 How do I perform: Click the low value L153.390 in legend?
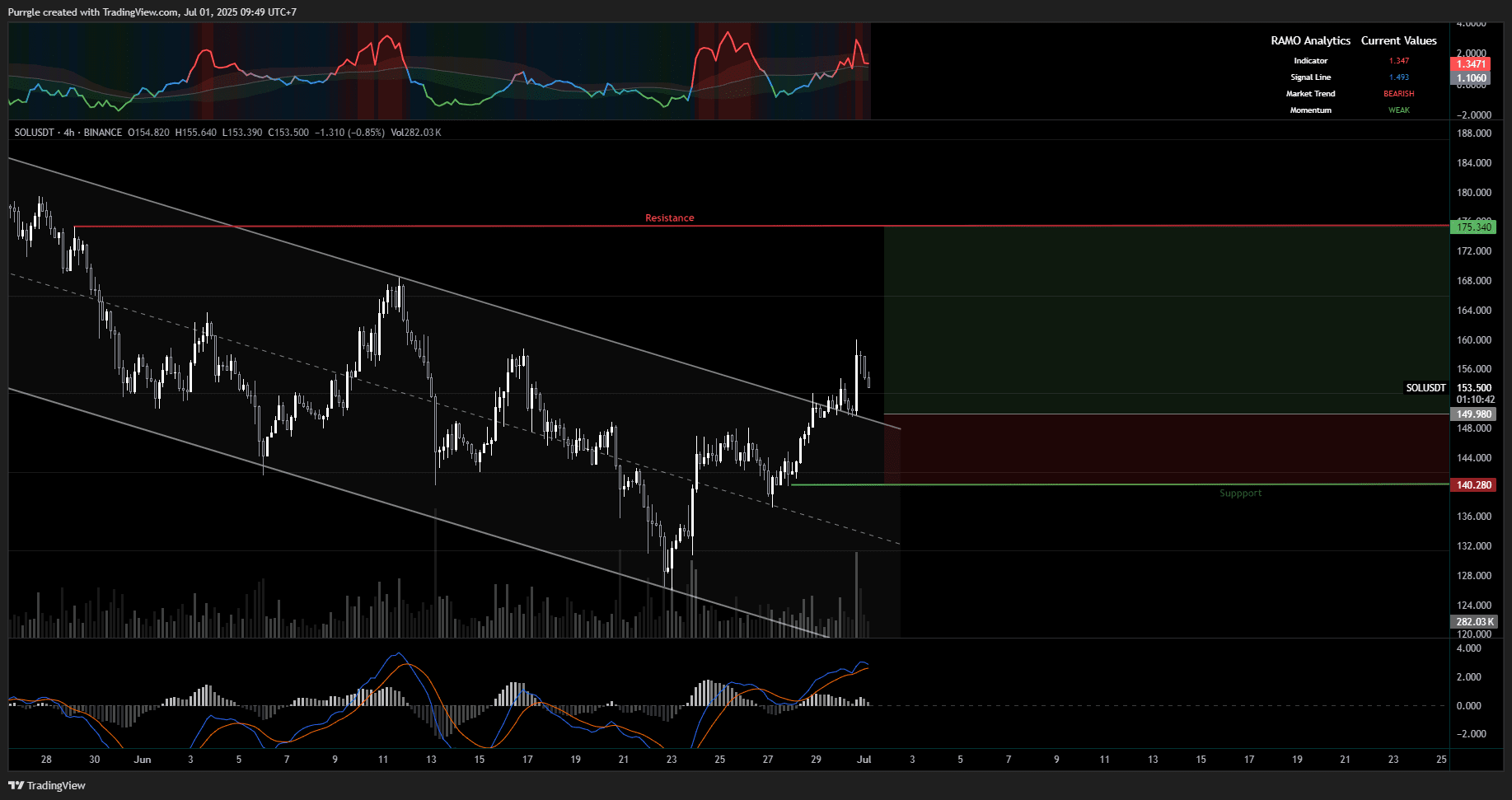click(242, 133)
